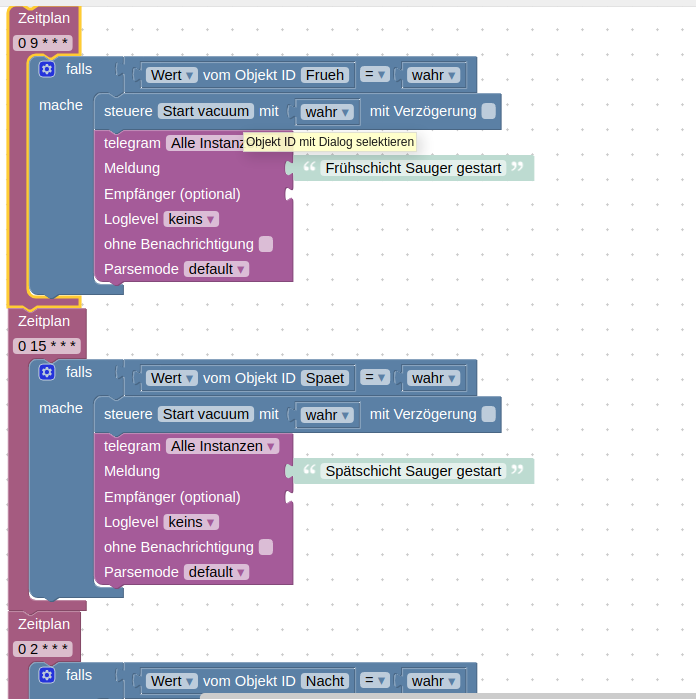The height and width of the screenshot is (699, 696).
Task: Click 'Meldung' label in Frühschicht telegram
Action: pos(132,168)
